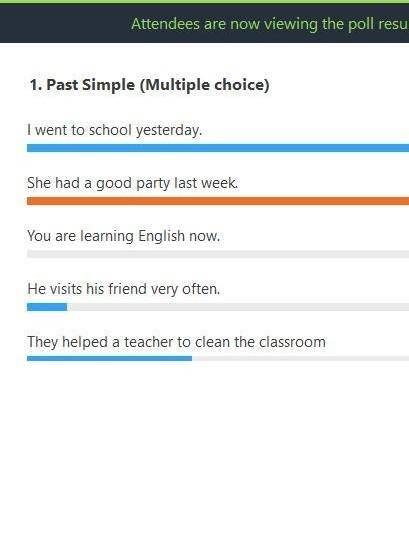
Task: Click gray unfilled part of "They helped" bar
Action: [300, 358]
